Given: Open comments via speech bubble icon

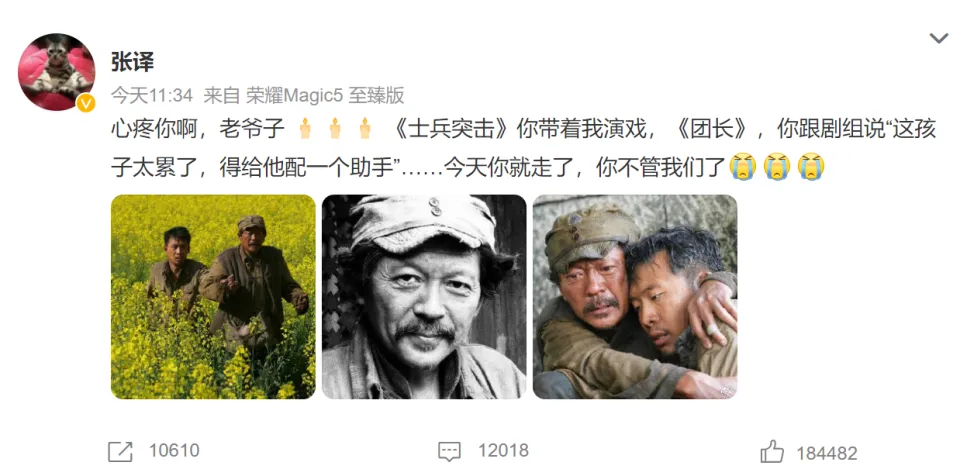Looking at the screenshot, I should 449,452.
